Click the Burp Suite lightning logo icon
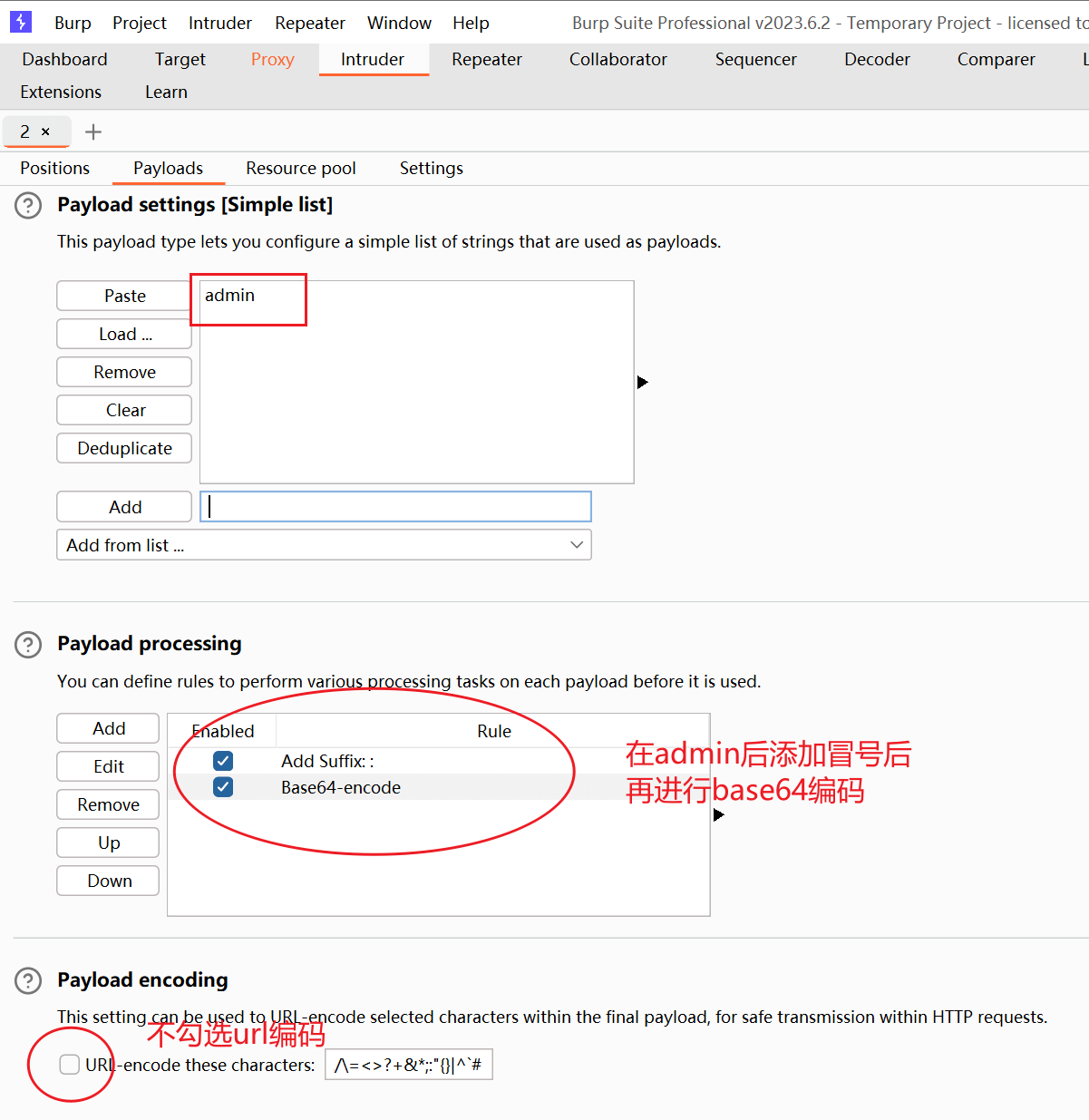 [x=20, y=22]
